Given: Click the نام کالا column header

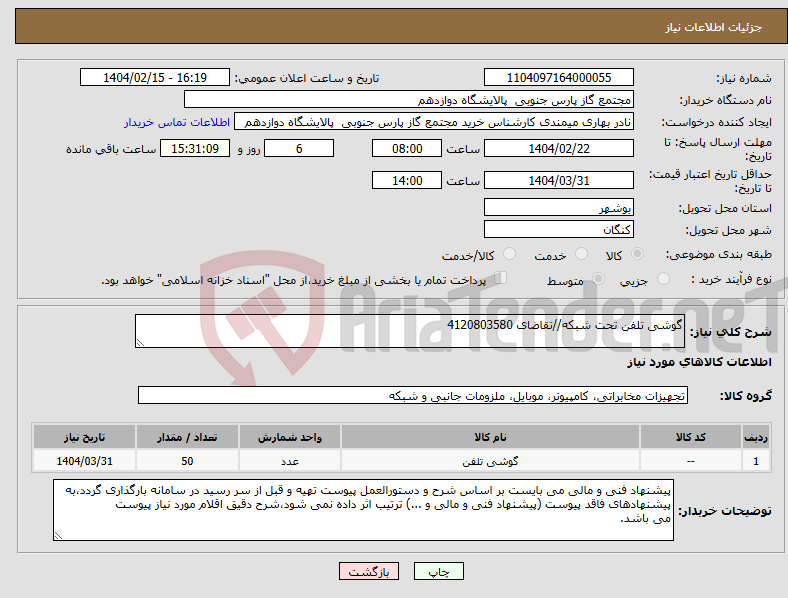Looking at the screenshot, I should tap(490, 437).
